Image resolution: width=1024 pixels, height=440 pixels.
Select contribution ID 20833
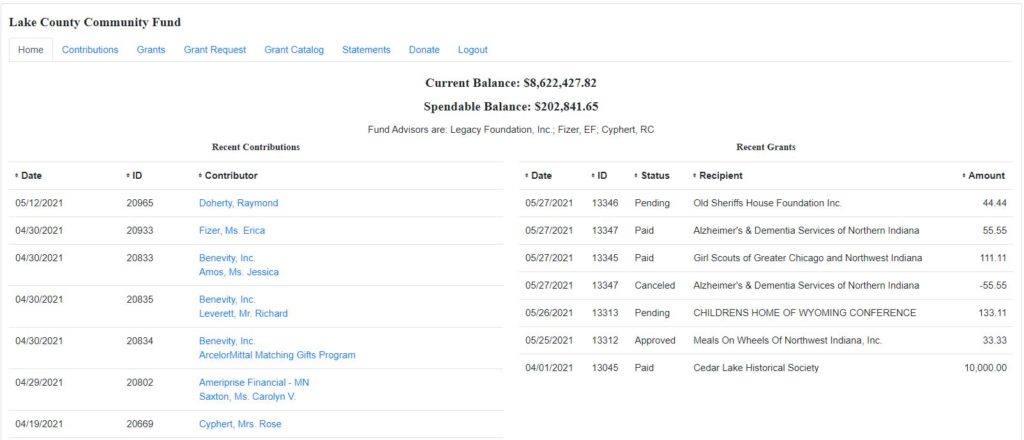(140, 258)
